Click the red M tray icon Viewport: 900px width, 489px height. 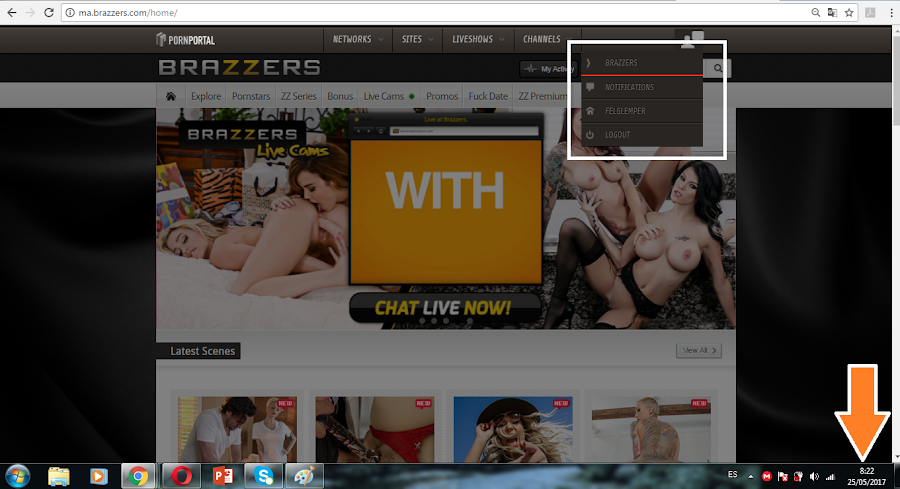pyautogui.click(x=767, y=476)
